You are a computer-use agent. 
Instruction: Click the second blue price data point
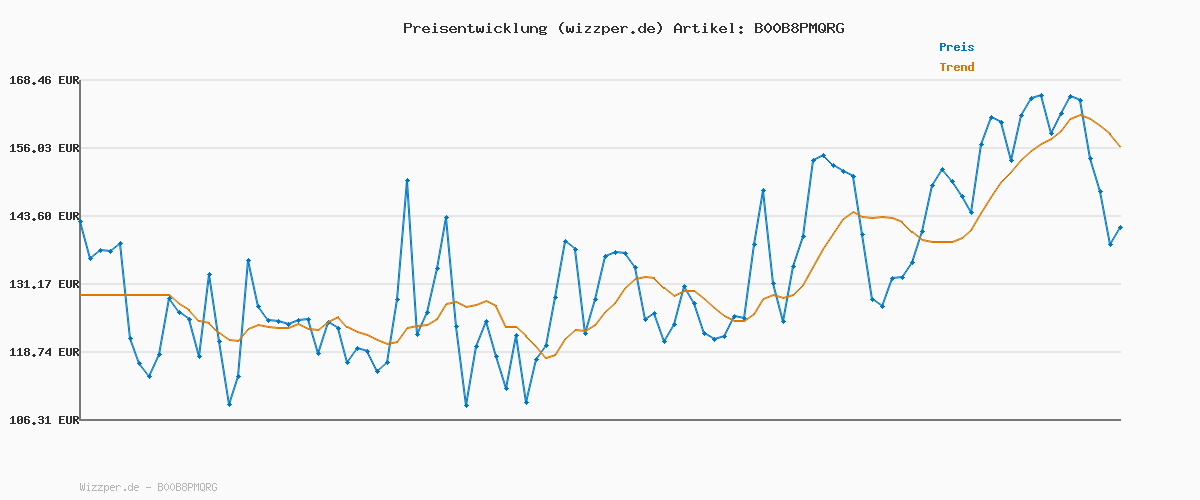click(x=90, y=259)
